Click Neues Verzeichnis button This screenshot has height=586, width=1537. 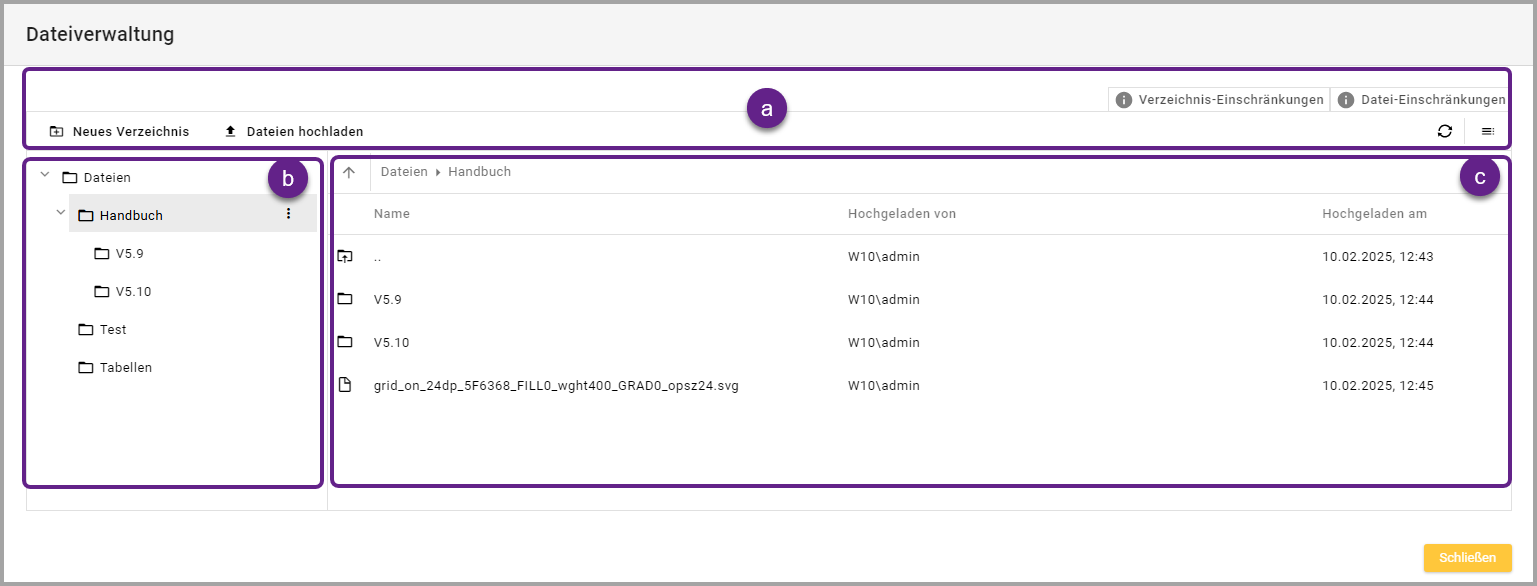(x=119, y=131)
